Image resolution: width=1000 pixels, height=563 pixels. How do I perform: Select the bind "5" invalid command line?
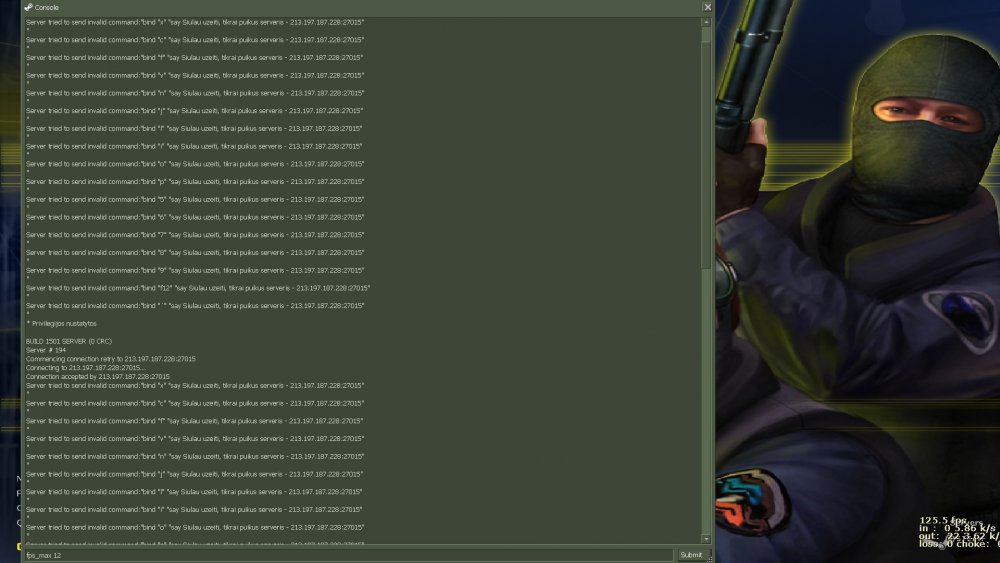click(195, 200)
